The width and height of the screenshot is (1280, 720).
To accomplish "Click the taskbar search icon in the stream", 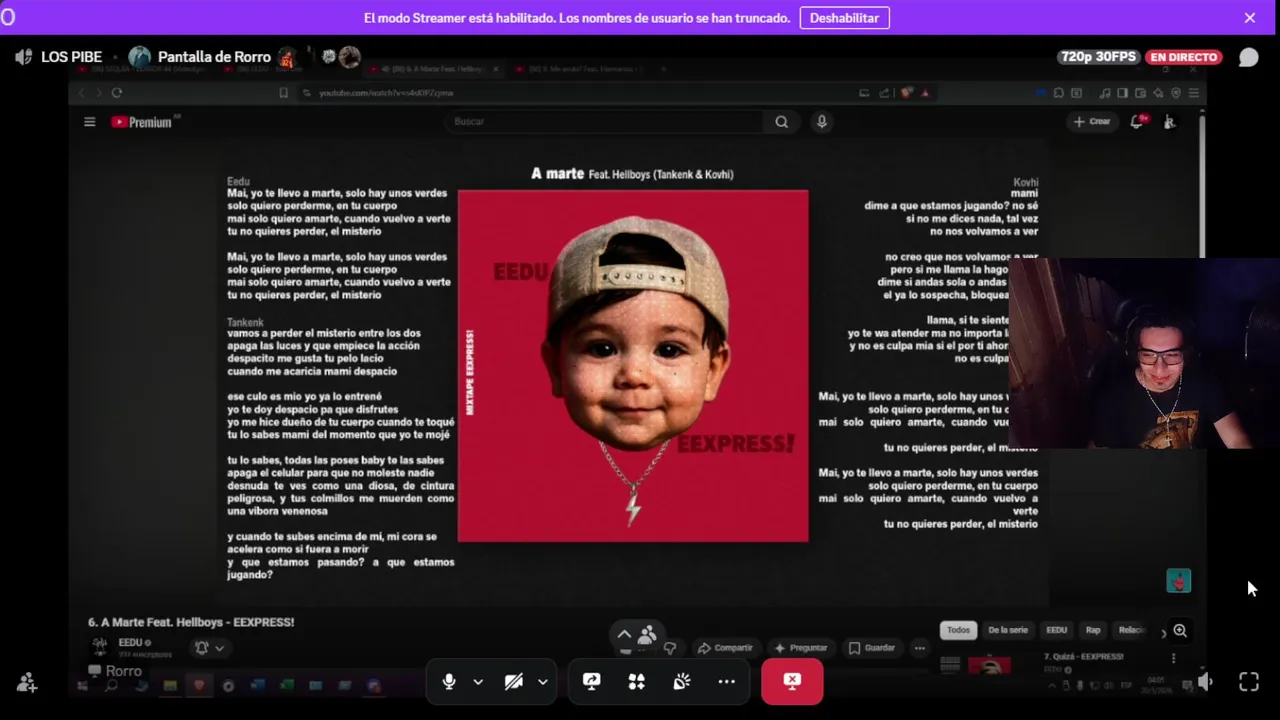I will tap(111, 686).
